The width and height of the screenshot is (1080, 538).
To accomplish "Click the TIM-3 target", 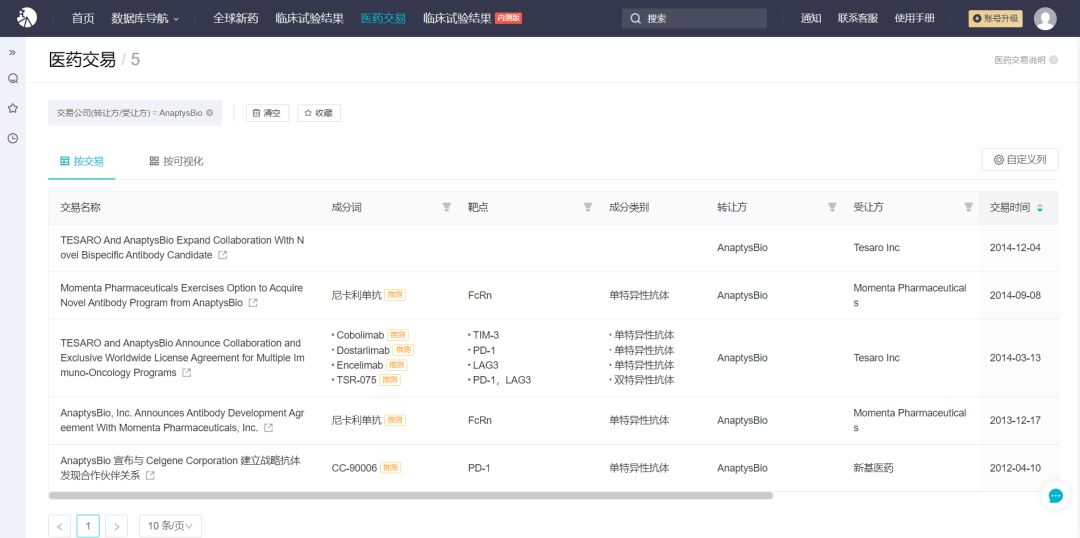I will click(486, 335).
